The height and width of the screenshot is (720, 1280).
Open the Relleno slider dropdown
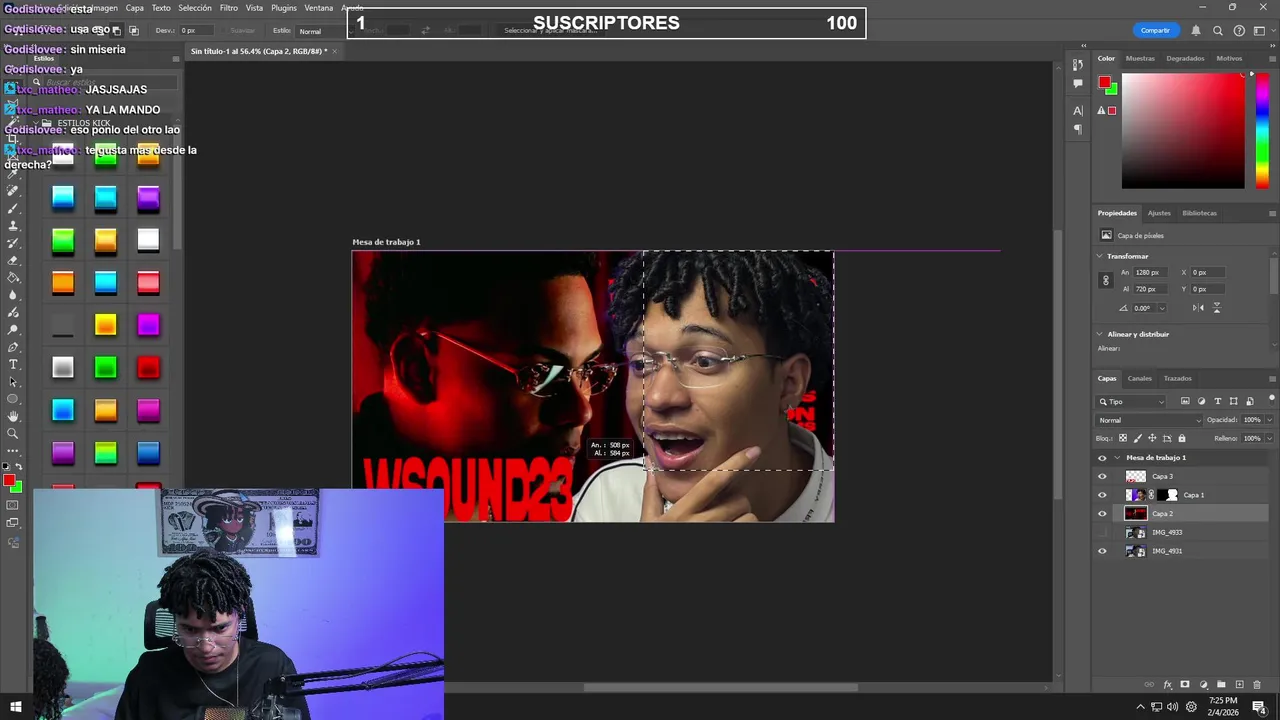coord(1270,438)
